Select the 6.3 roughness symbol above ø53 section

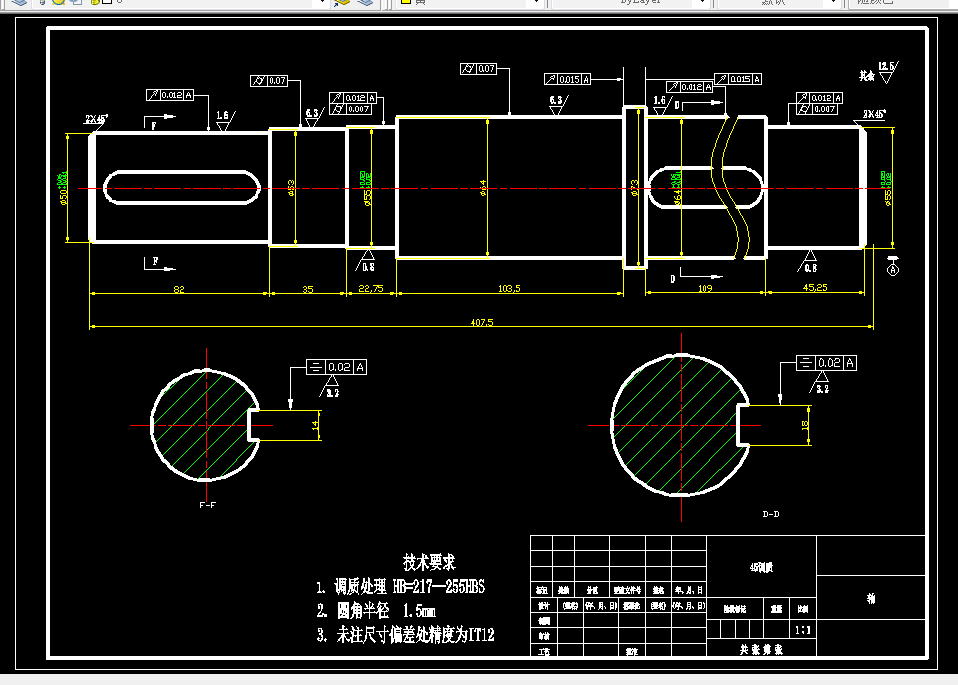pos(313,117)
